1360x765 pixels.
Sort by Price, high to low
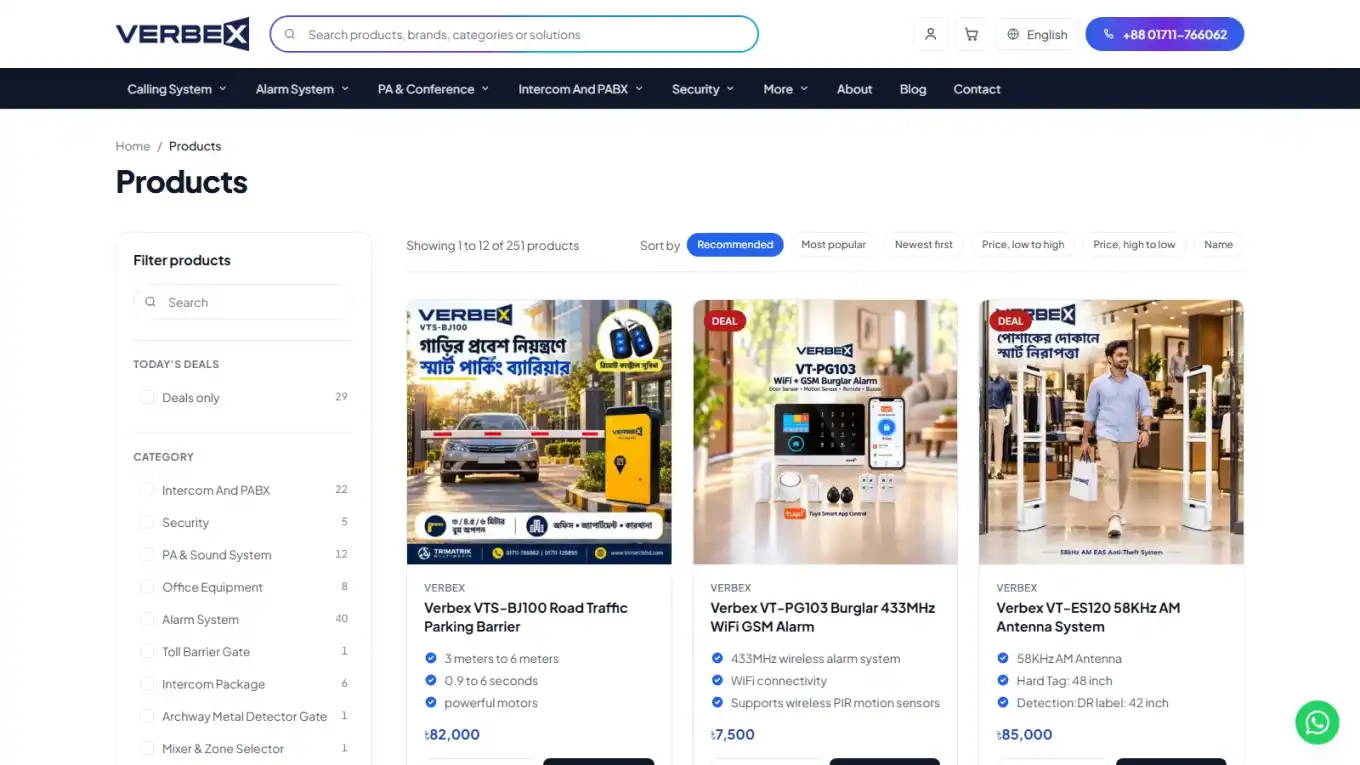point(1134,245)
